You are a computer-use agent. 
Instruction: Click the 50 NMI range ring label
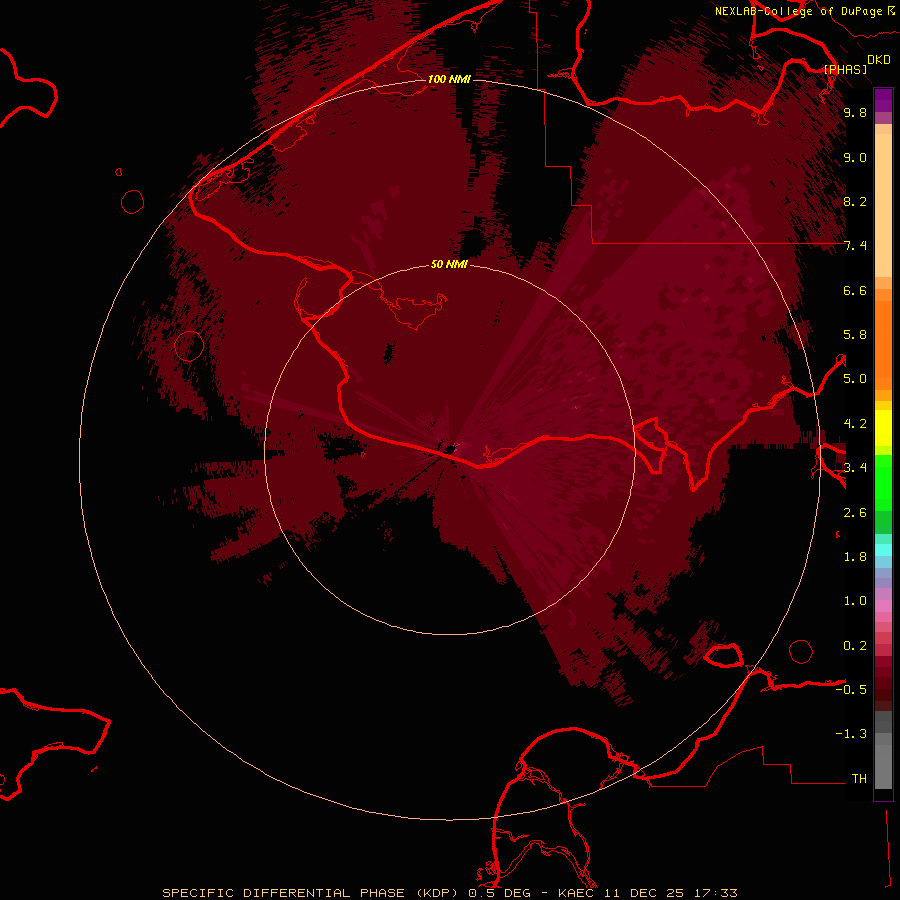(x=449, y=264)
